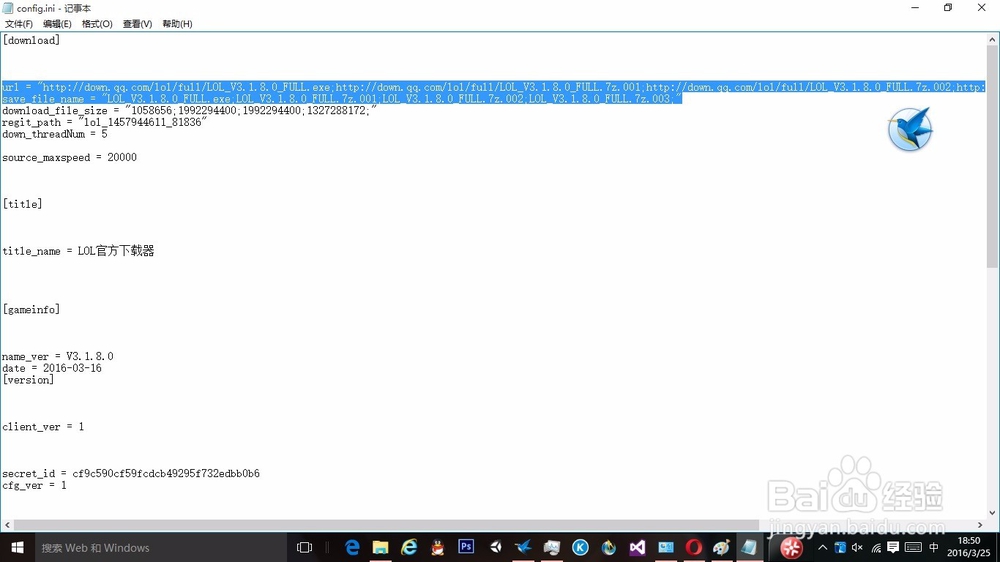Click the horizontal scrollbar left arrow
Image resolution: width=1000 pixels, height=562 pixels.
(7, 525)
